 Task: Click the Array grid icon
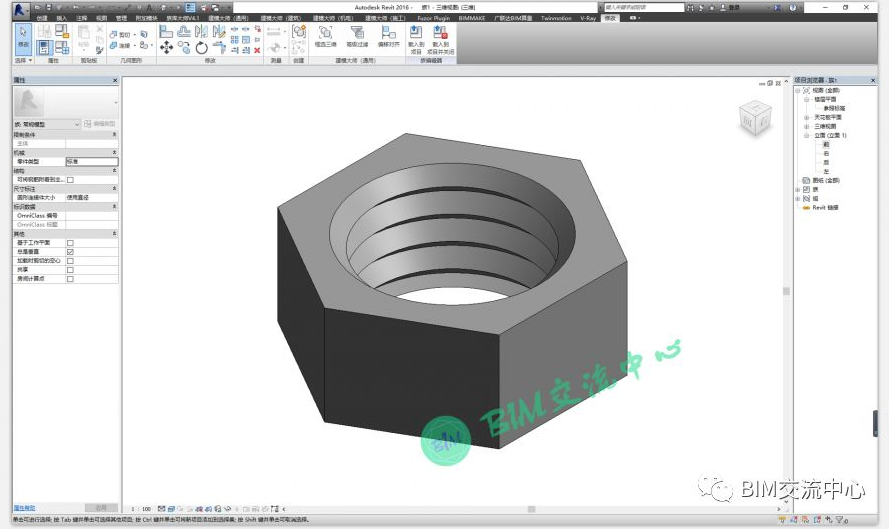[235, 40]
